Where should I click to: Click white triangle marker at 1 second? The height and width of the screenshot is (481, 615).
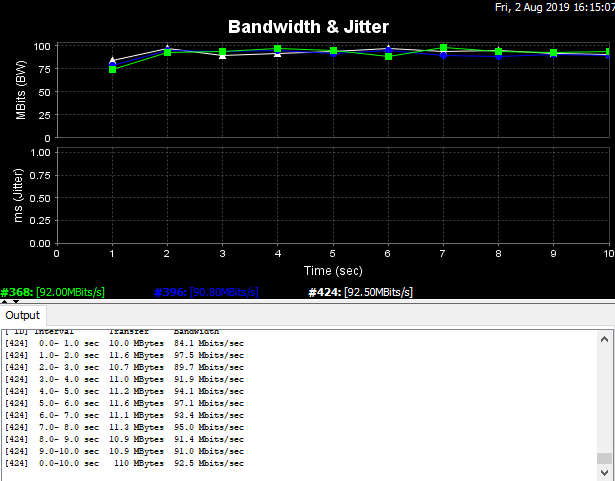pos(112,61)
